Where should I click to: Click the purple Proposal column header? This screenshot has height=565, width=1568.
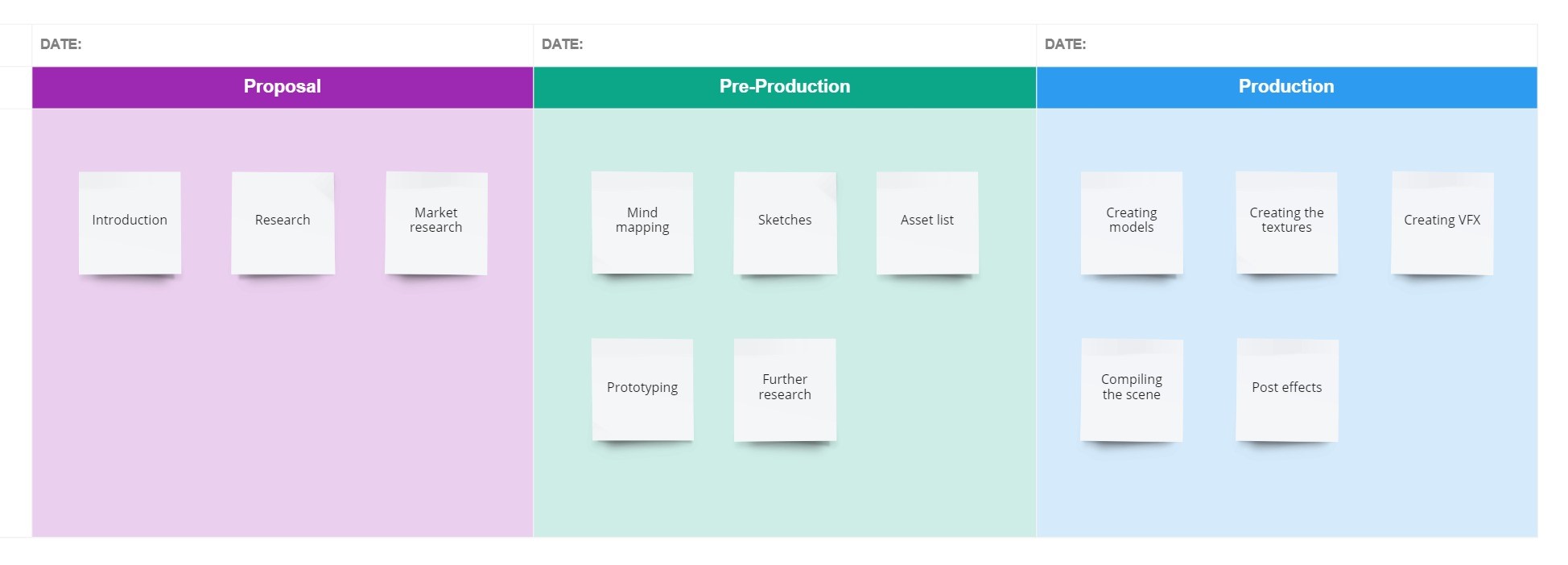tap(283, 87)
